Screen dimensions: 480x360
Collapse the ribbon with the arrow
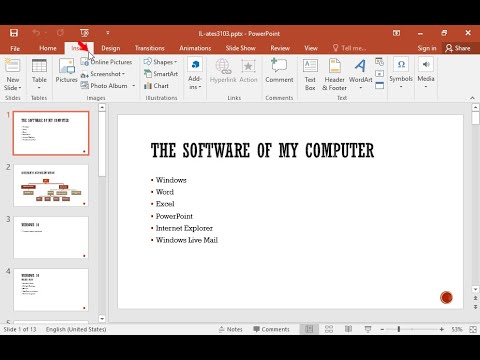(472, 98)
